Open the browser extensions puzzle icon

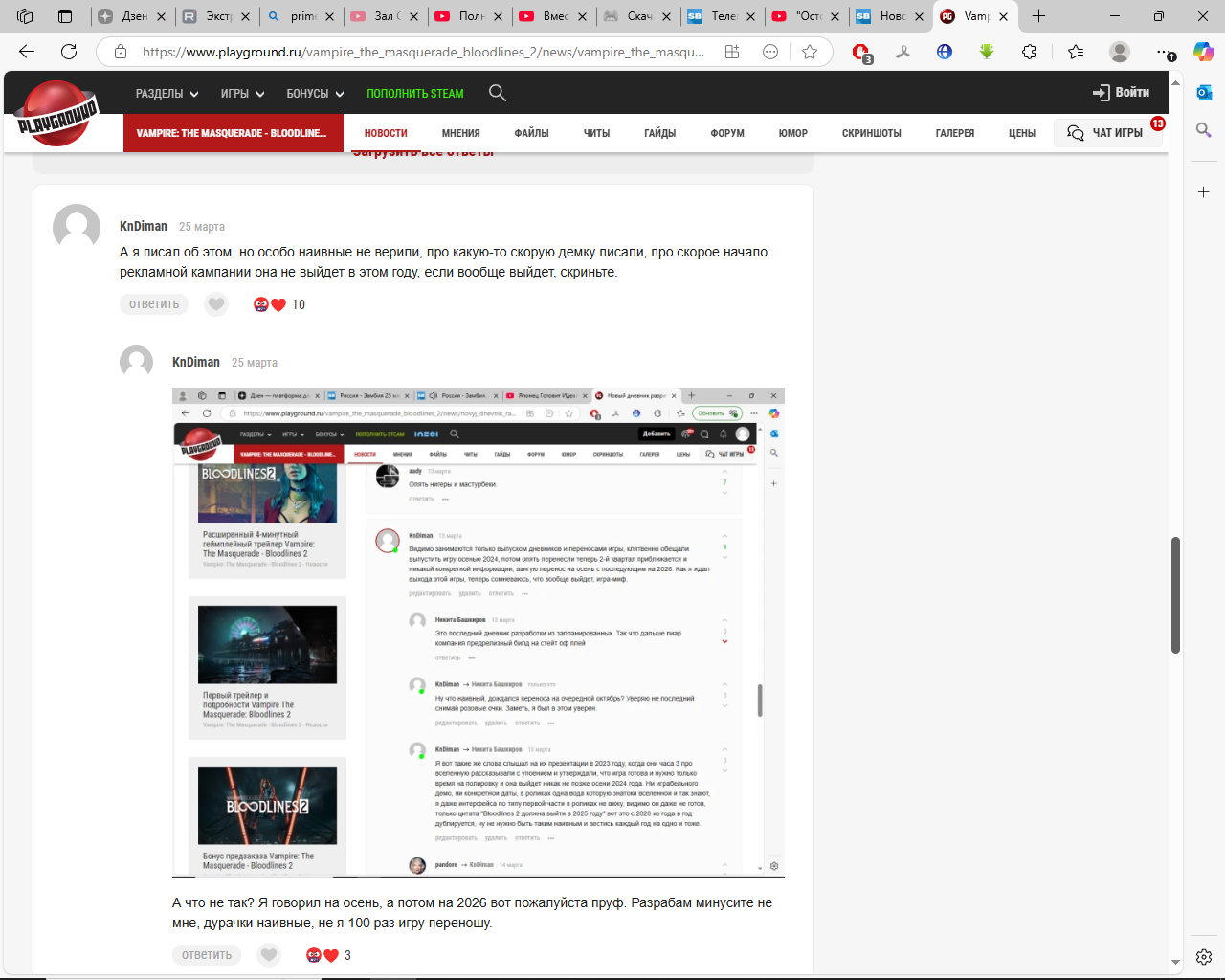click(x=1029, y=52)
